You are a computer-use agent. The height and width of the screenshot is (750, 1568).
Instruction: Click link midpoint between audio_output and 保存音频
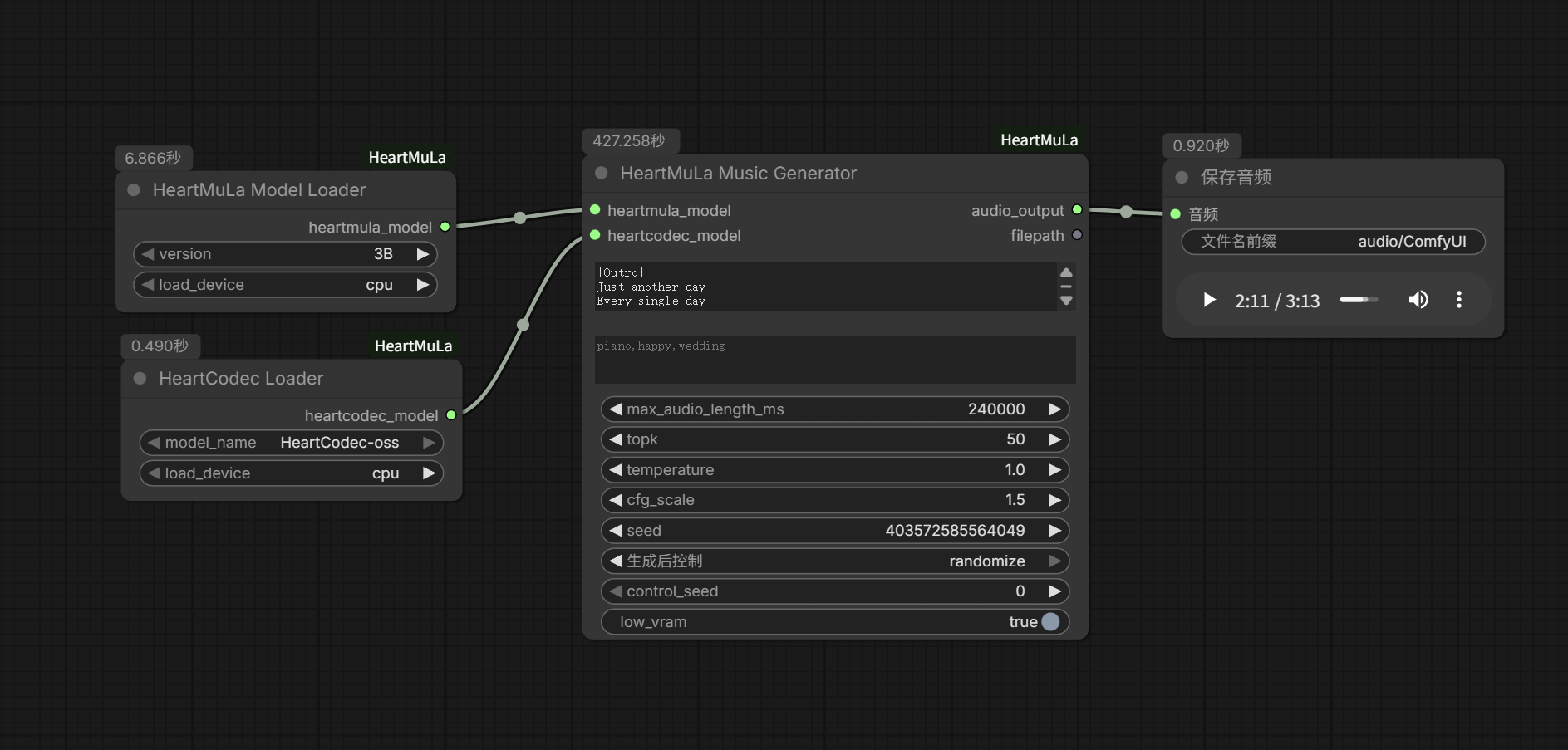(1126, 212)
